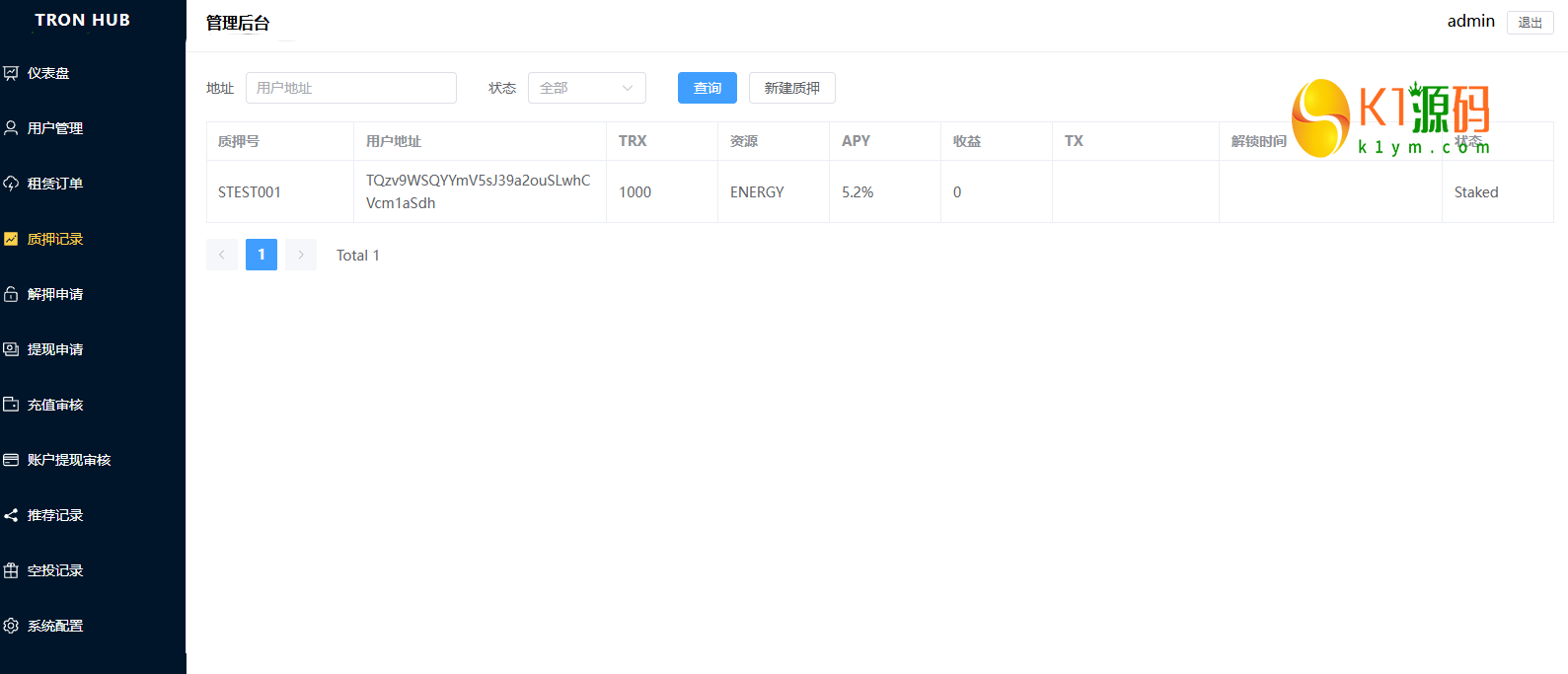Click the blue 查询 button
Screen dimensions: 1568x674
coord(708,88)
